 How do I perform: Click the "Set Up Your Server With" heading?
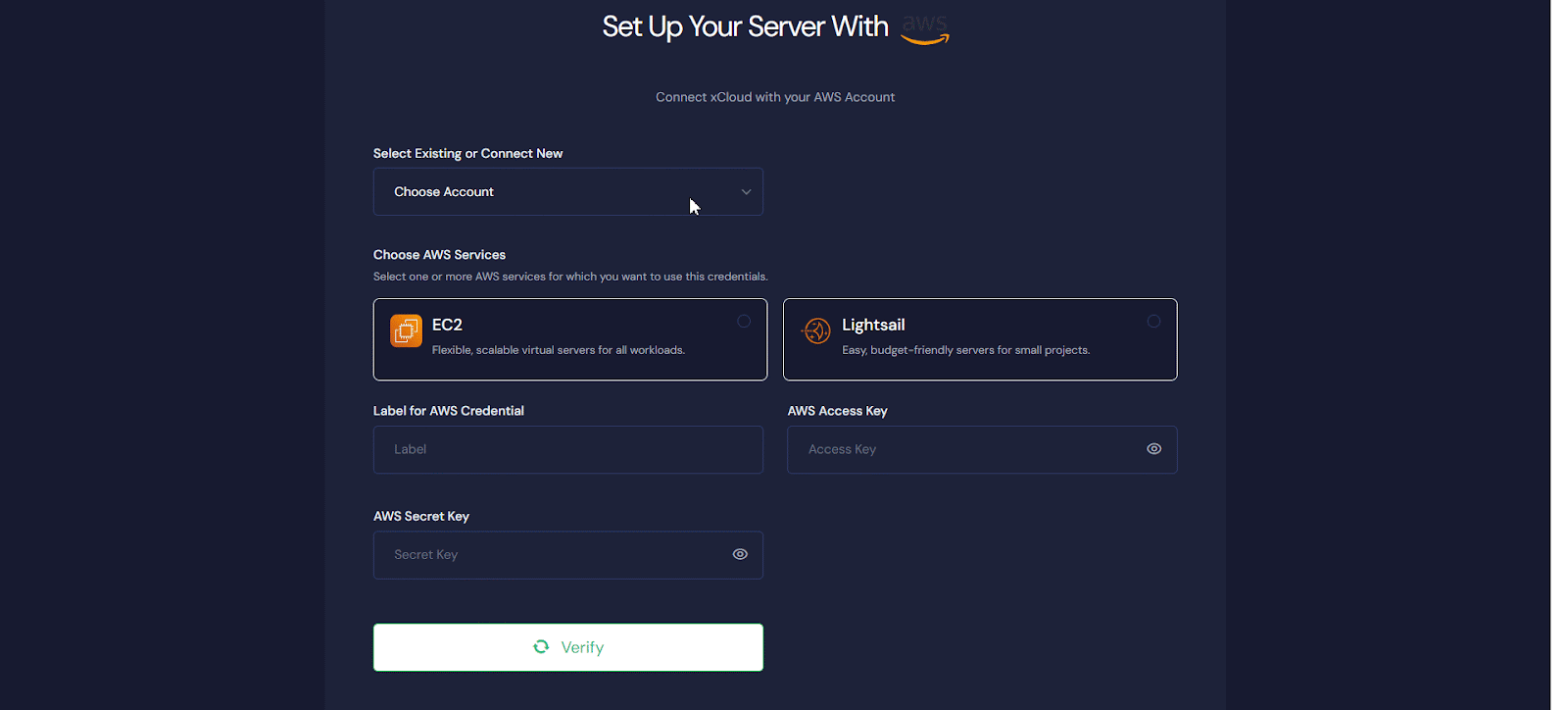pos(745,26)
